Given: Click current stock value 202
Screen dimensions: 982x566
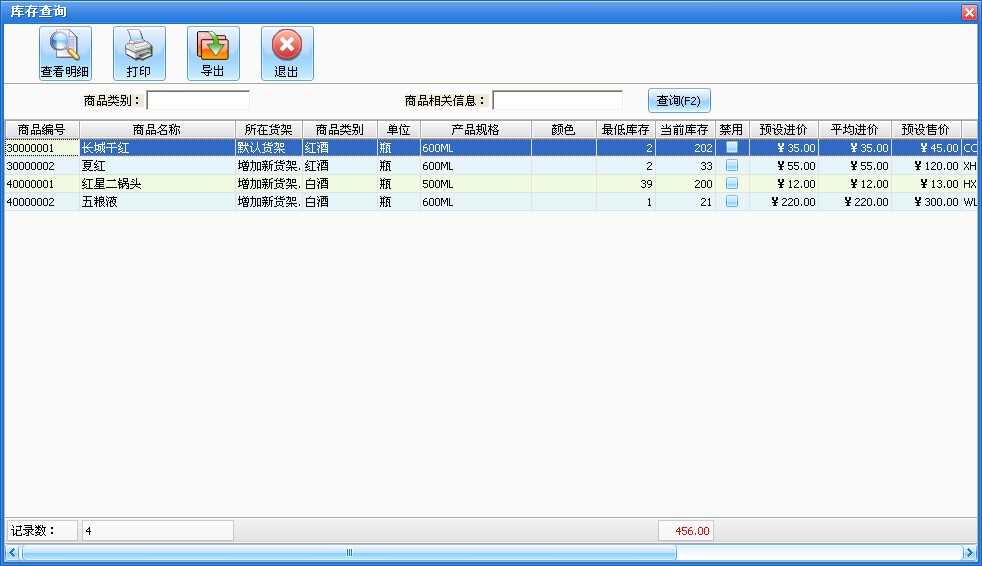Looking at the screenshot, I should click(x=685, y=148).
